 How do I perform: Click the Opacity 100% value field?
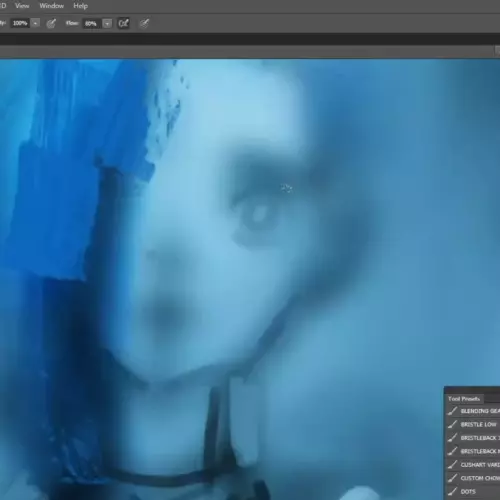pyautogui.click(x=20, y=23)
